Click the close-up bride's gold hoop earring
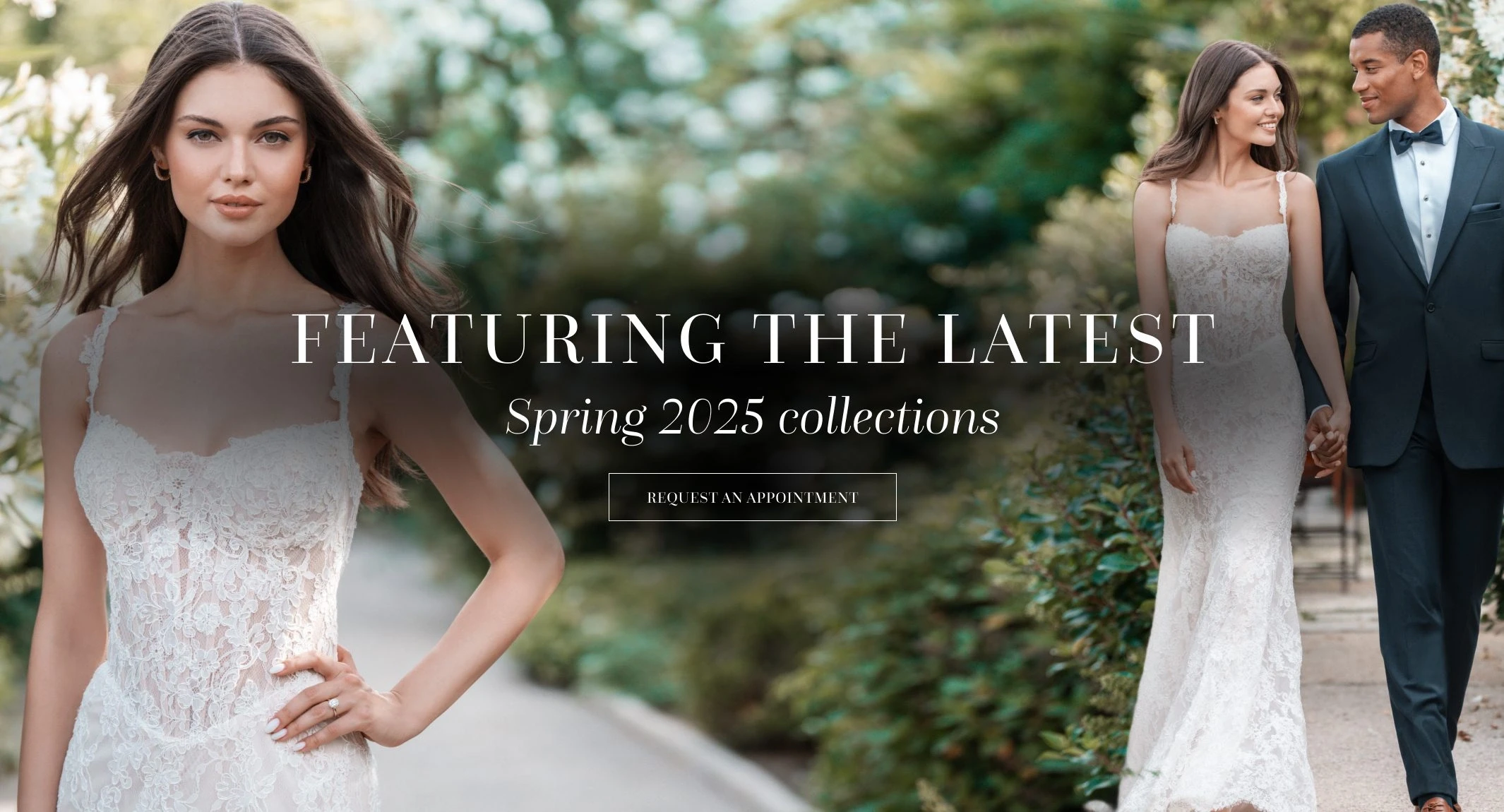This screenshot has height=812, width=1504. 161,172
